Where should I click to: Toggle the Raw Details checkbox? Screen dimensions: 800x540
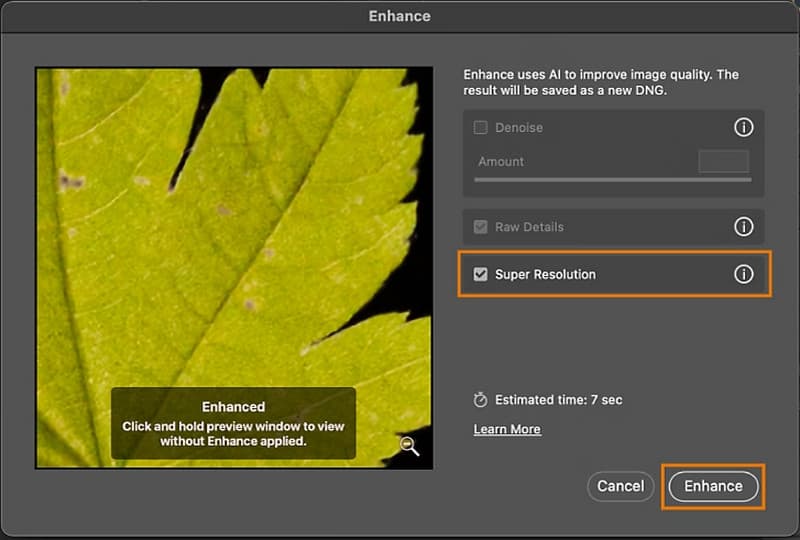[480, 227]
